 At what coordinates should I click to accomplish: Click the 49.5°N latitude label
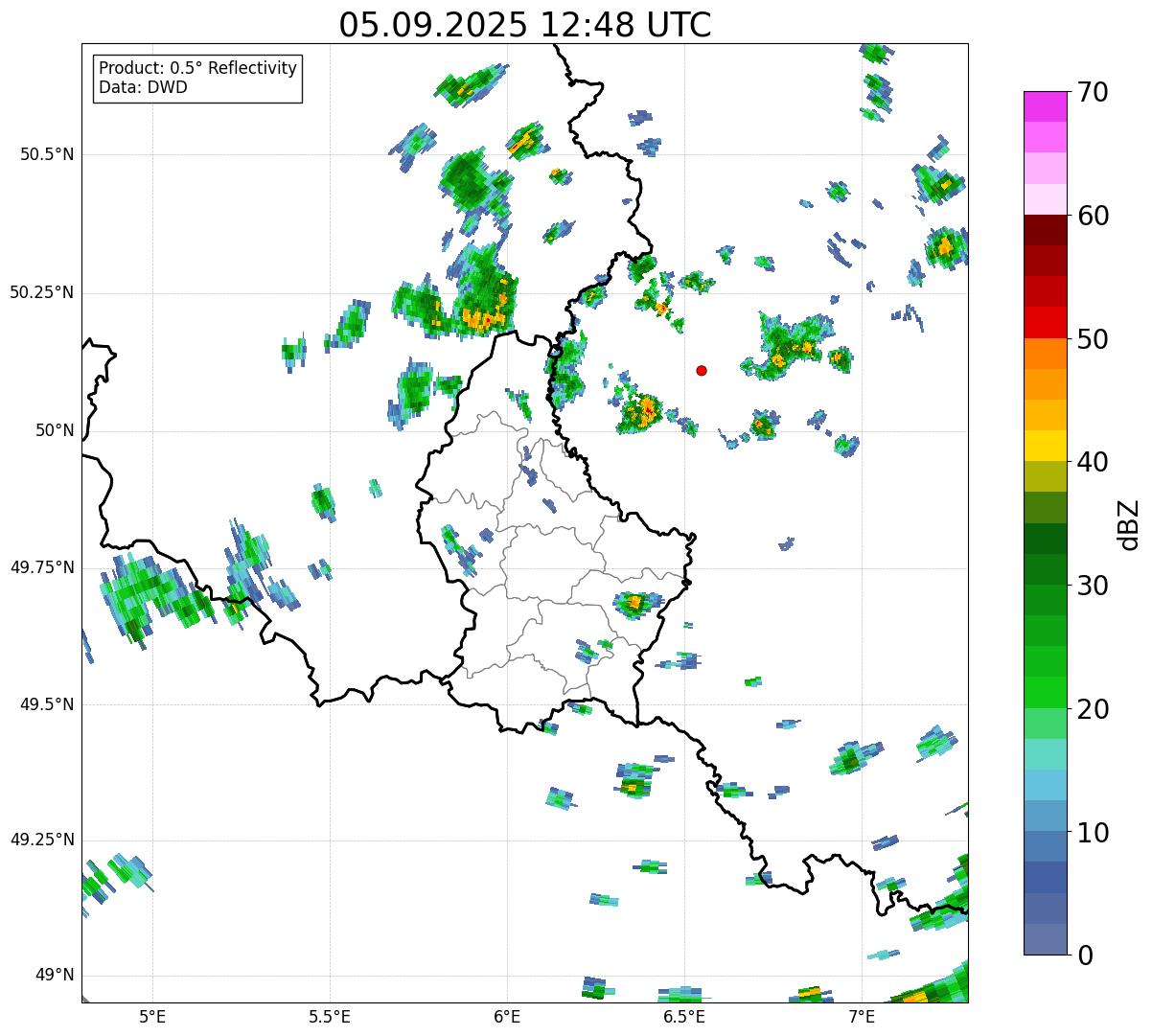47,704
